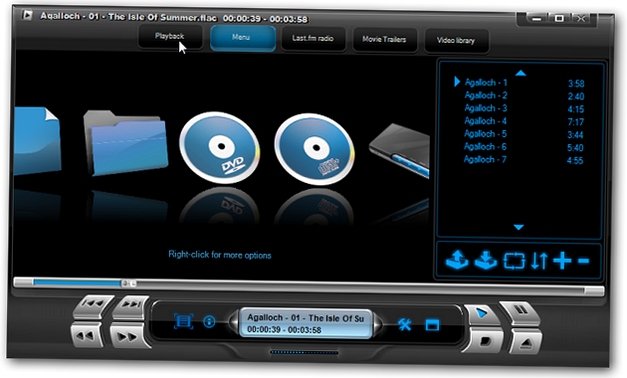The height and width of the screenshot is (378, 627).
Task: Open the info icon on control bar
Action: (209, 322)
